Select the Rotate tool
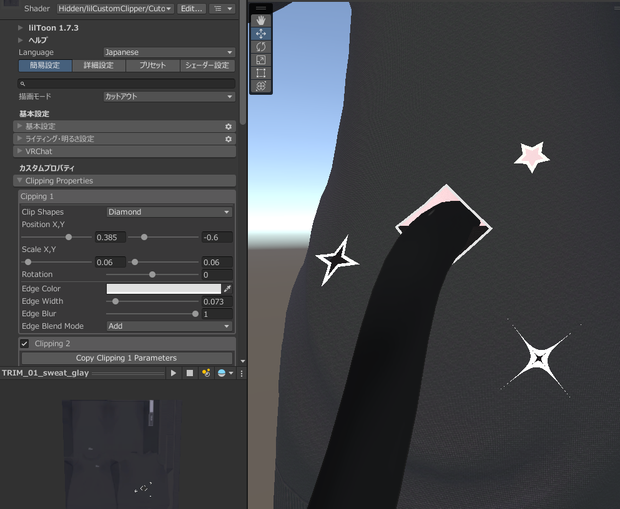Viewport: 620px width, 509px height. (x=261, y=47)
